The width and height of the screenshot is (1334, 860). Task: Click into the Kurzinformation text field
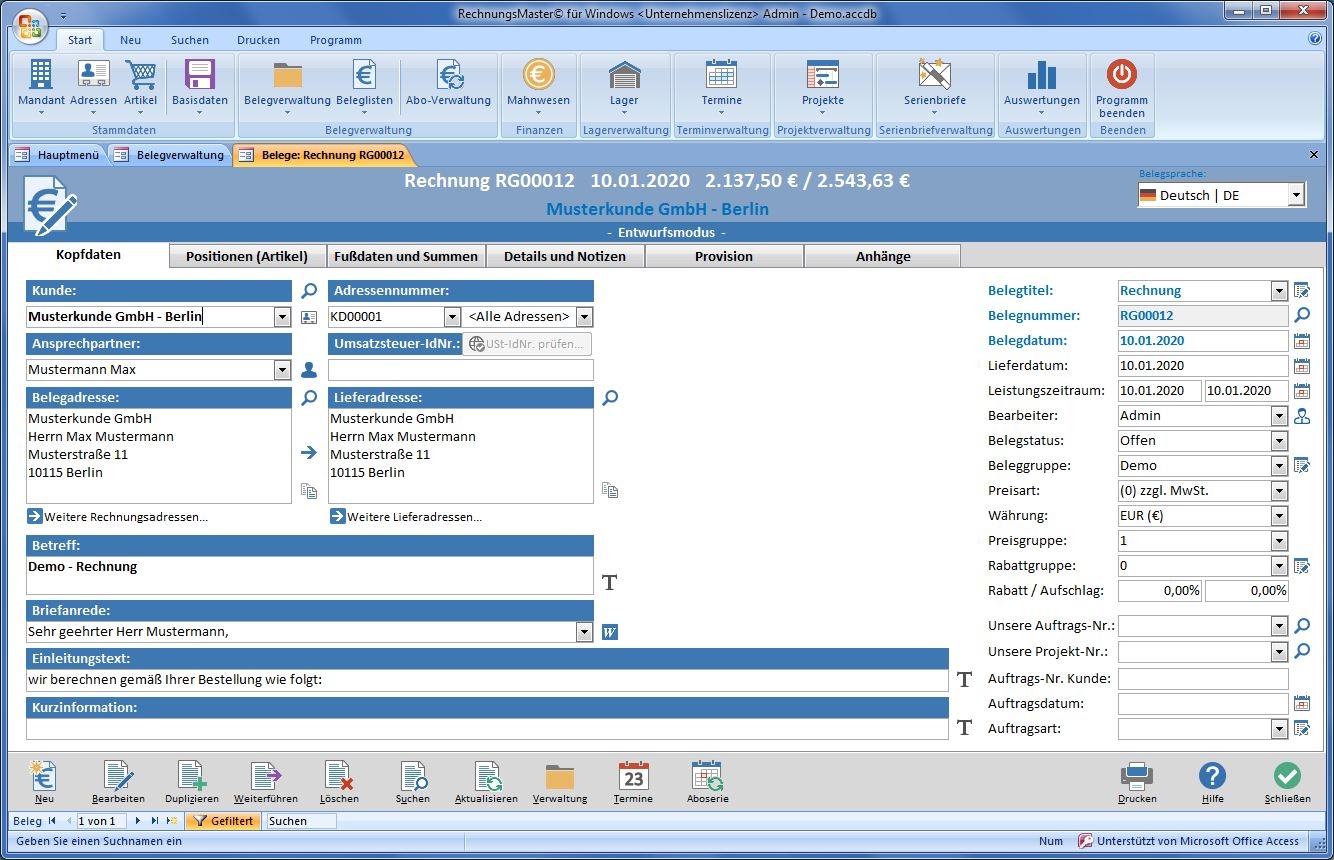[486, 729]
